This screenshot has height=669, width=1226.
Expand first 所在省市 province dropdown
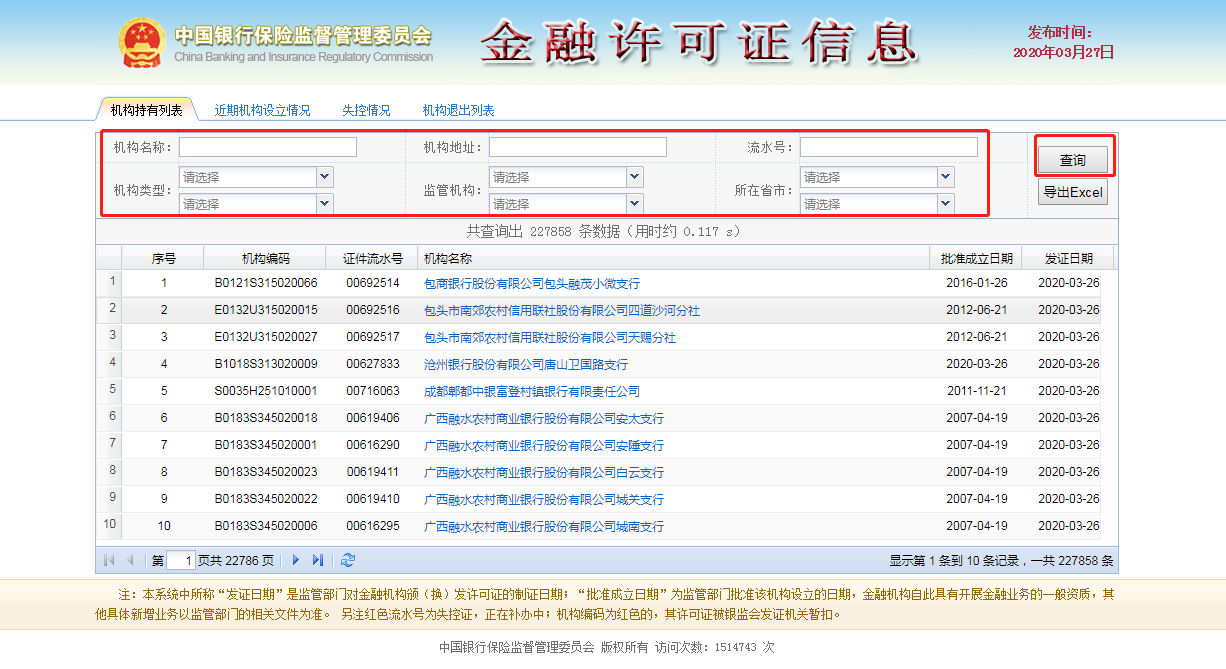click(x=945, y=177)
